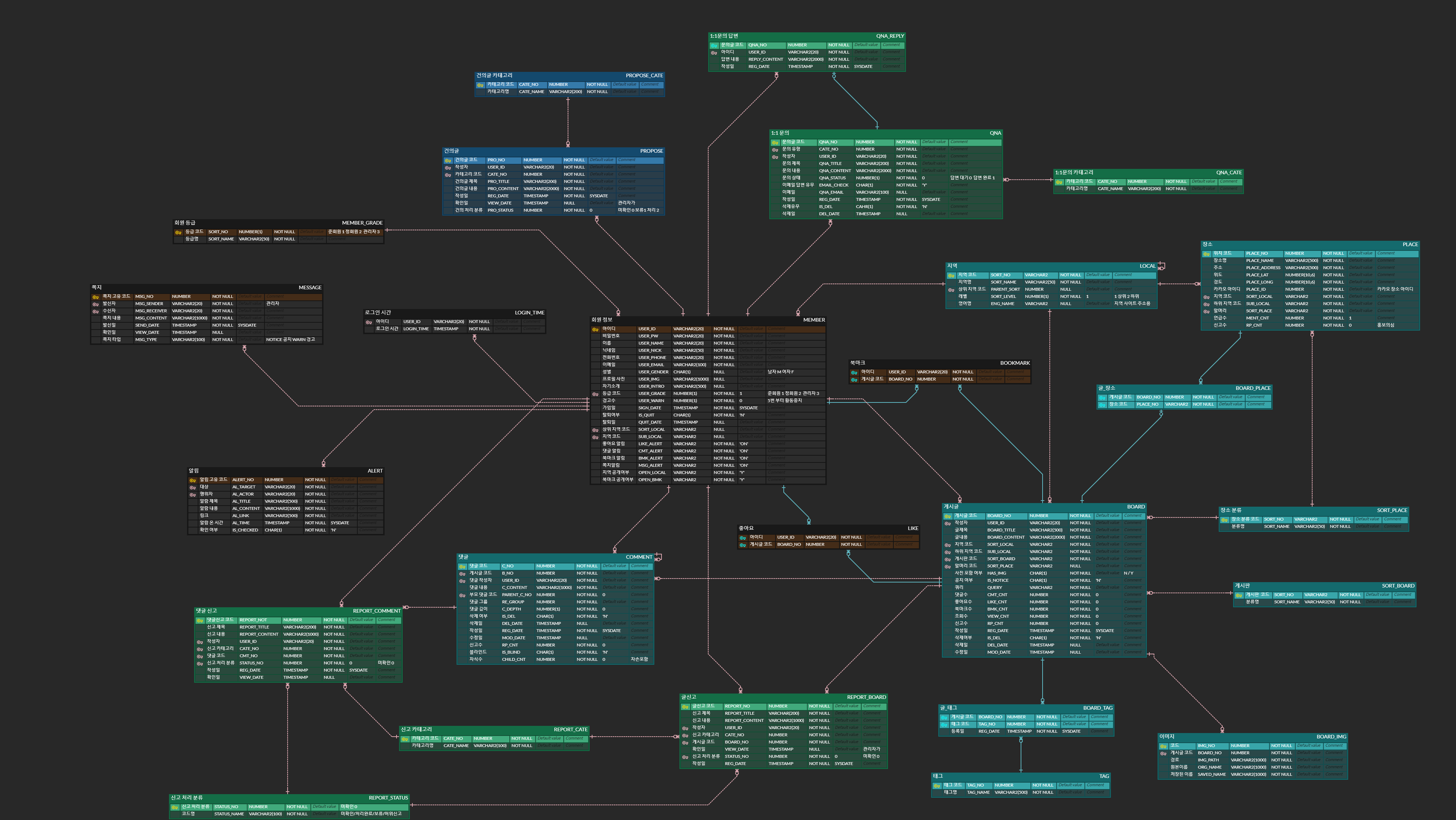Screen dimensions: 1456x820
Task: Click the key icon beside QNA_NO in QNA_REPLY table
Action: (x=714, y=45)
